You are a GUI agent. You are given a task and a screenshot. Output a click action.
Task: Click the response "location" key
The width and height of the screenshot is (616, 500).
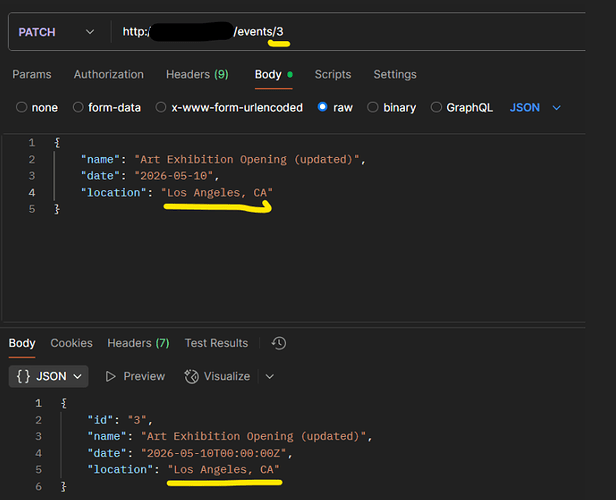coord(120,470)
